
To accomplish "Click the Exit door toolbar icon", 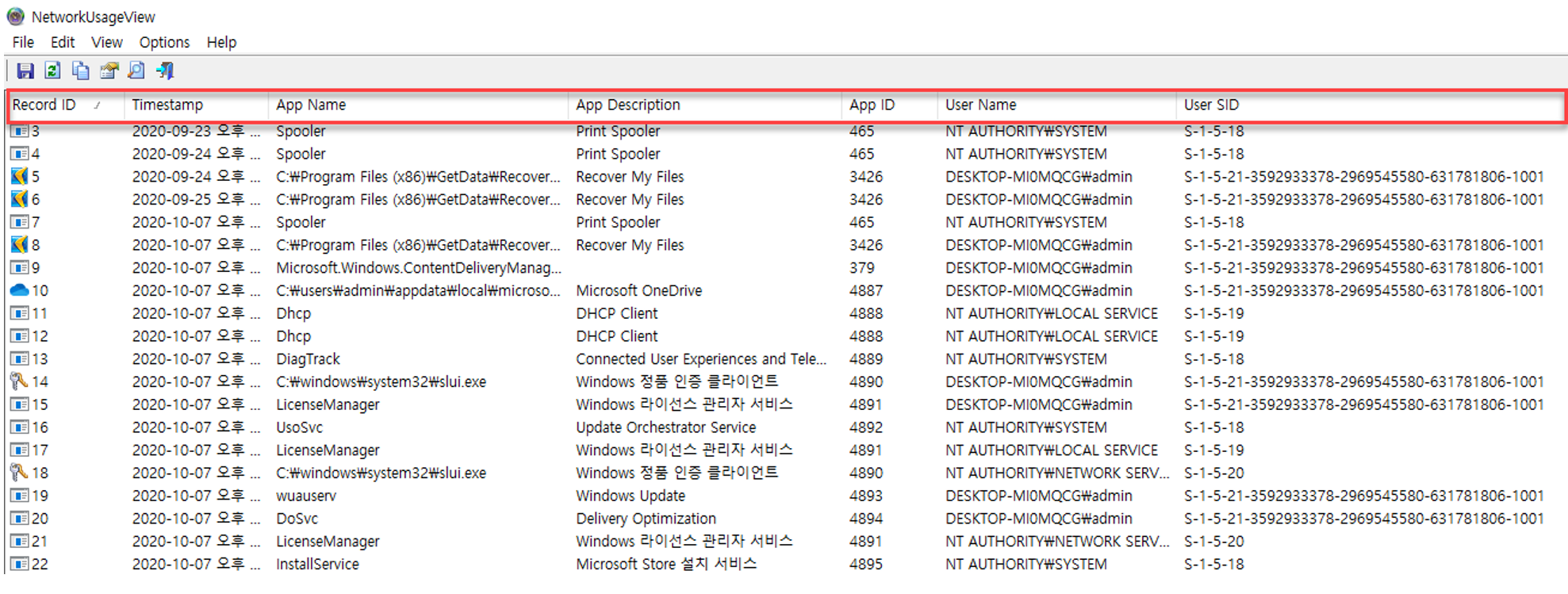I will [x=165, y=71].
